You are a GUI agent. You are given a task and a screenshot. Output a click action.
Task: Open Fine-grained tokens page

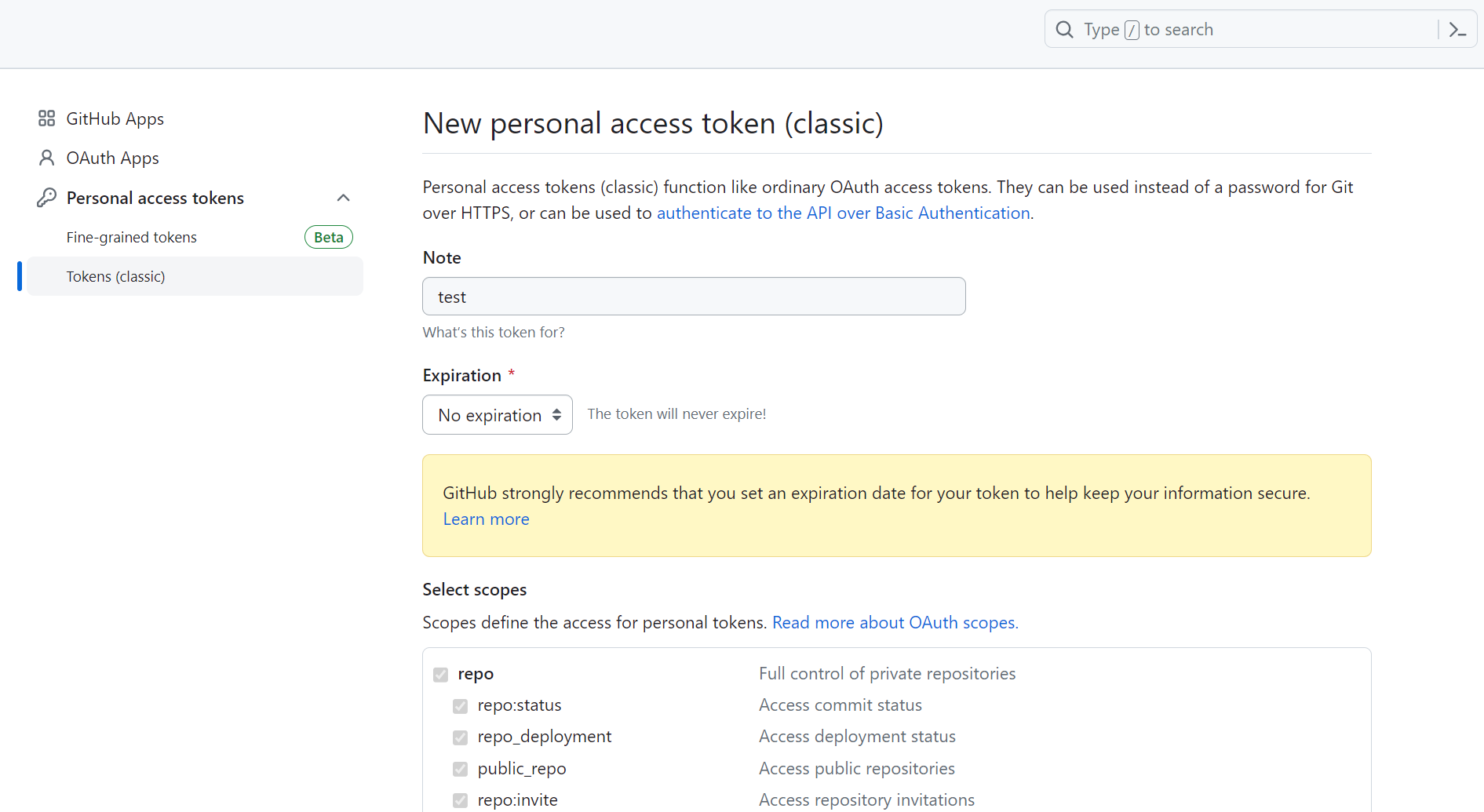[132, 237]
